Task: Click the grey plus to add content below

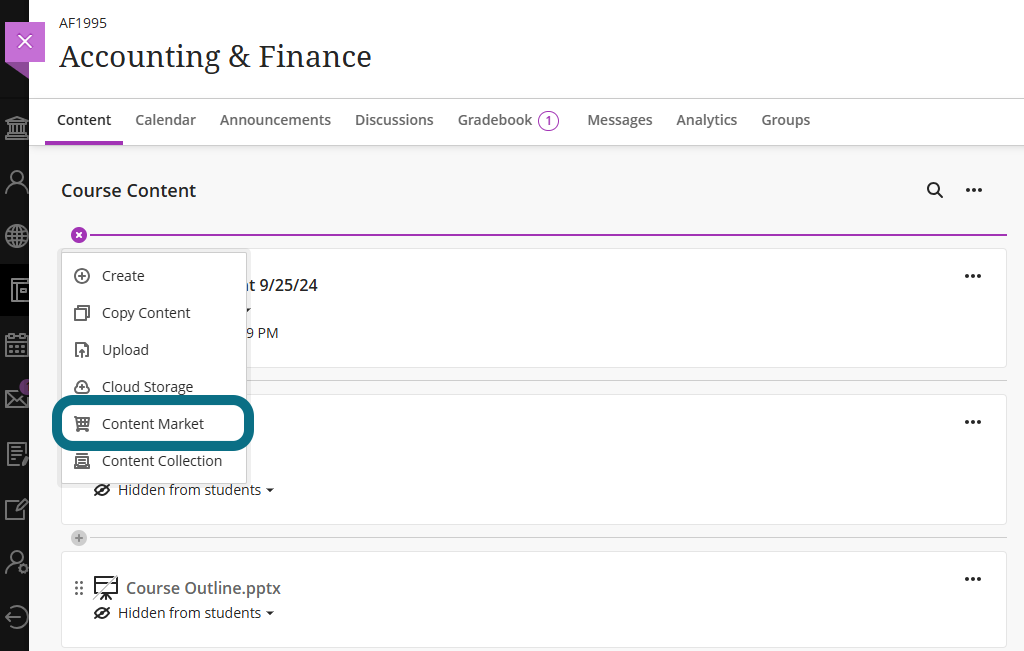Action: pos(79,538)
